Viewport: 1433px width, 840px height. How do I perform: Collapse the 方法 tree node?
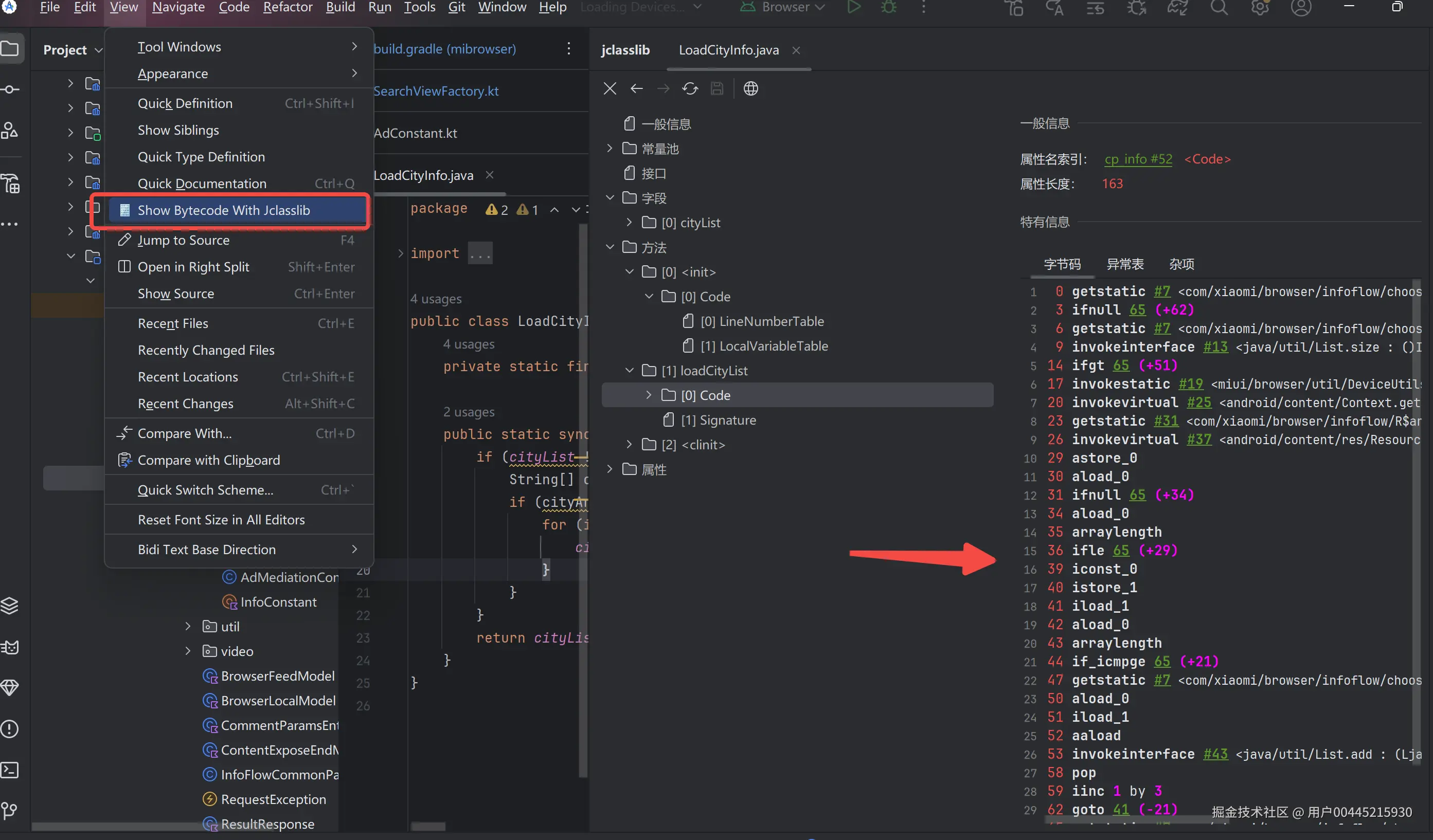click(610, 247)
